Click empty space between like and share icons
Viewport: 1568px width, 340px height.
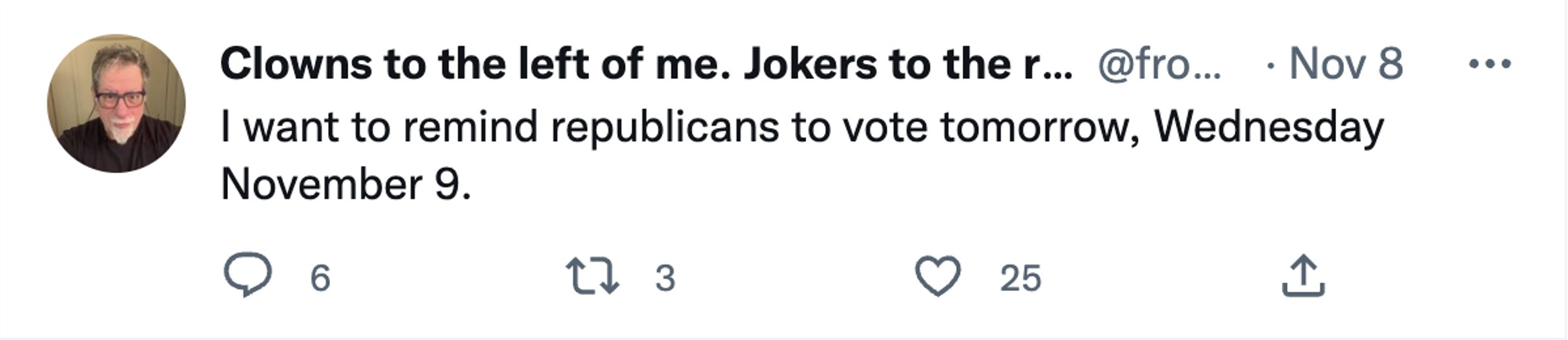click(1162, 278)
